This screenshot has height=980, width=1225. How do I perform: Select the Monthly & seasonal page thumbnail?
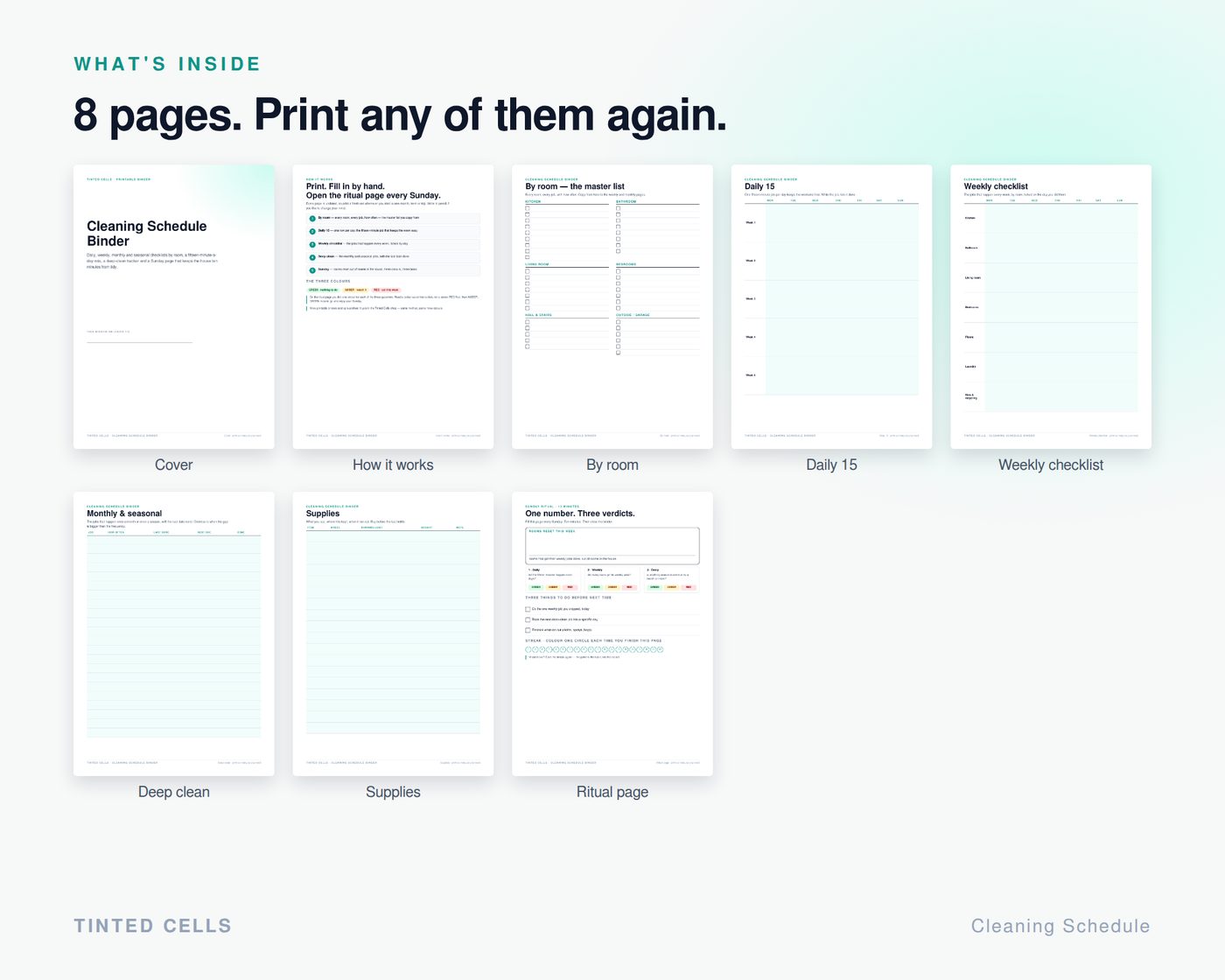tap(173, 633)
